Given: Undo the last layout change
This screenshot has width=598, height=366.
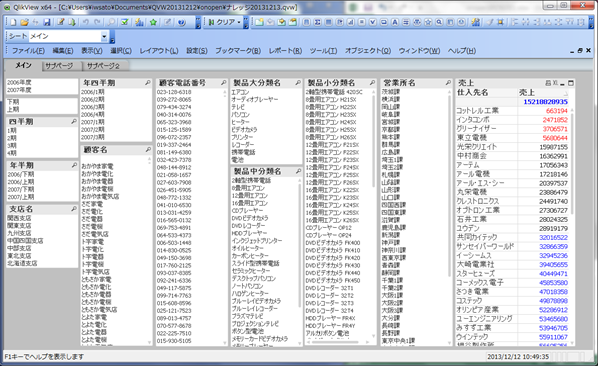Looking at the screenshot, I should click(86, 22).
